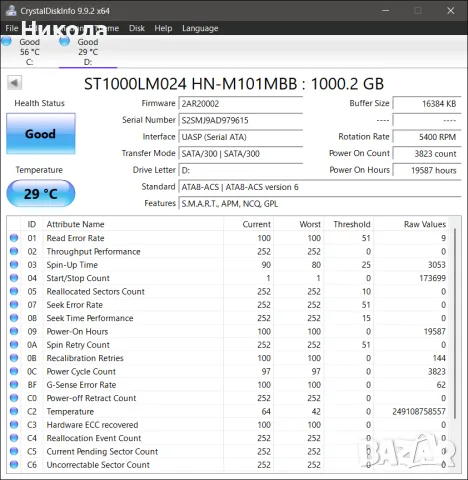Click status icon for Reallocated Sectors Count

pyautogui.click(x=14, y=291)
